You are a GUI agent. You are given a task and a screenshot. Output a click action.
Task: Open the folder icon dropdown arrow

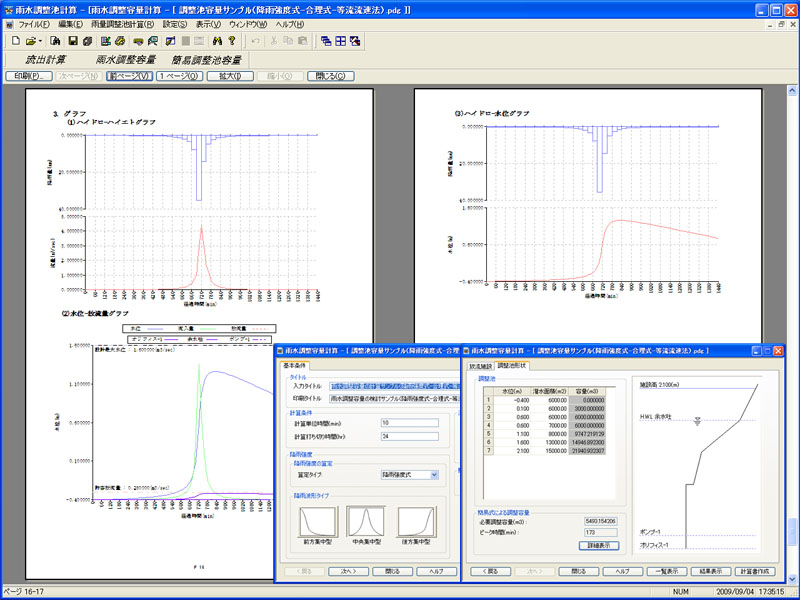pyautogui.click(x=42, y=41)
